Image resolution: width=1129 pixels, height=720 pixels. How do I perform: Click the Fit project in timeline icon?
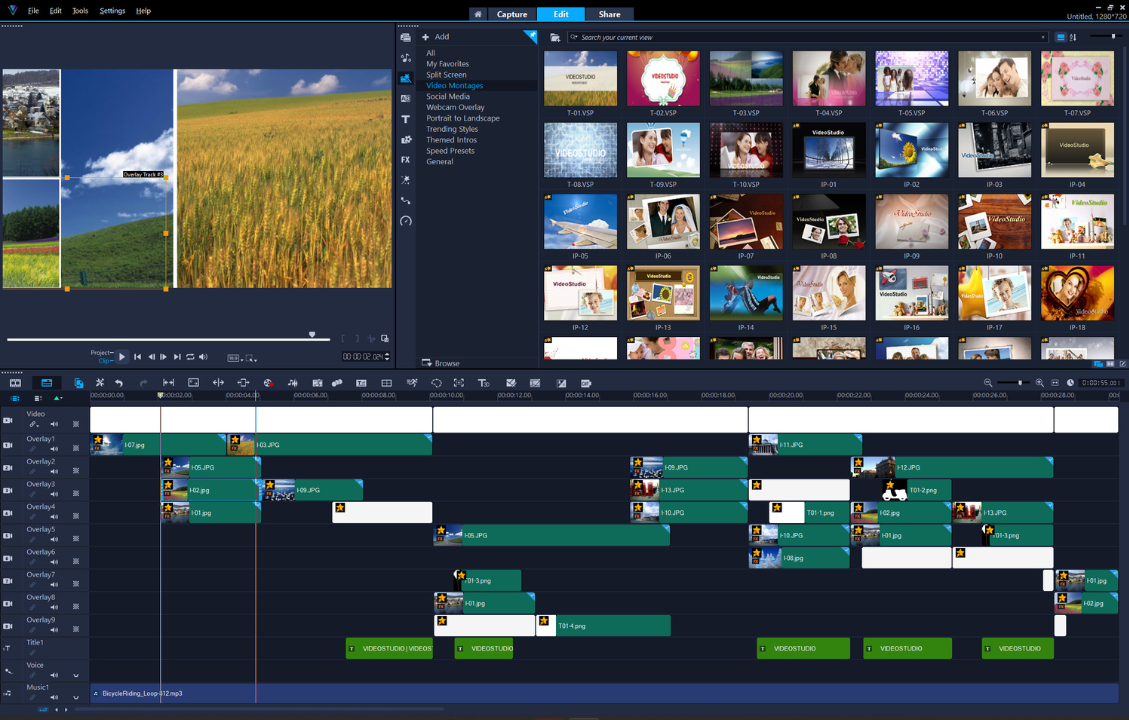pos(1055,383)
